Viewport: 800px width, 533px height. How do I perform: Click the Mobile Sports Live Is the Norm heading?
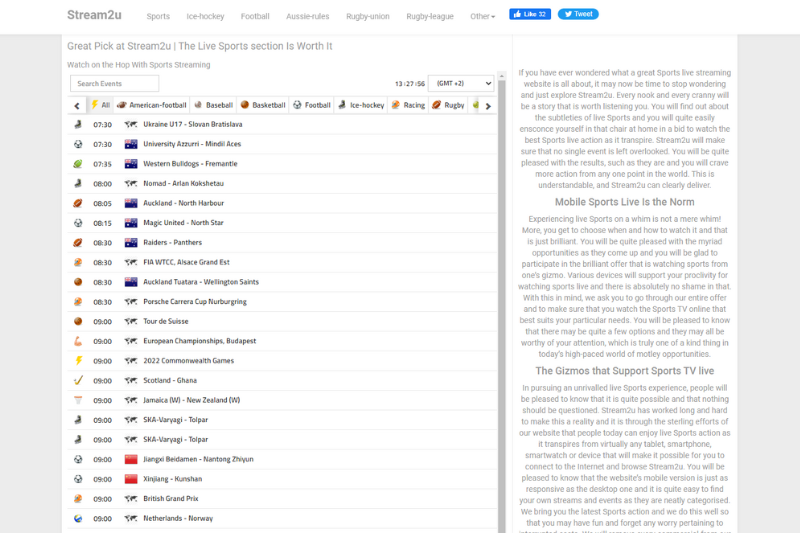click(624, 202)
